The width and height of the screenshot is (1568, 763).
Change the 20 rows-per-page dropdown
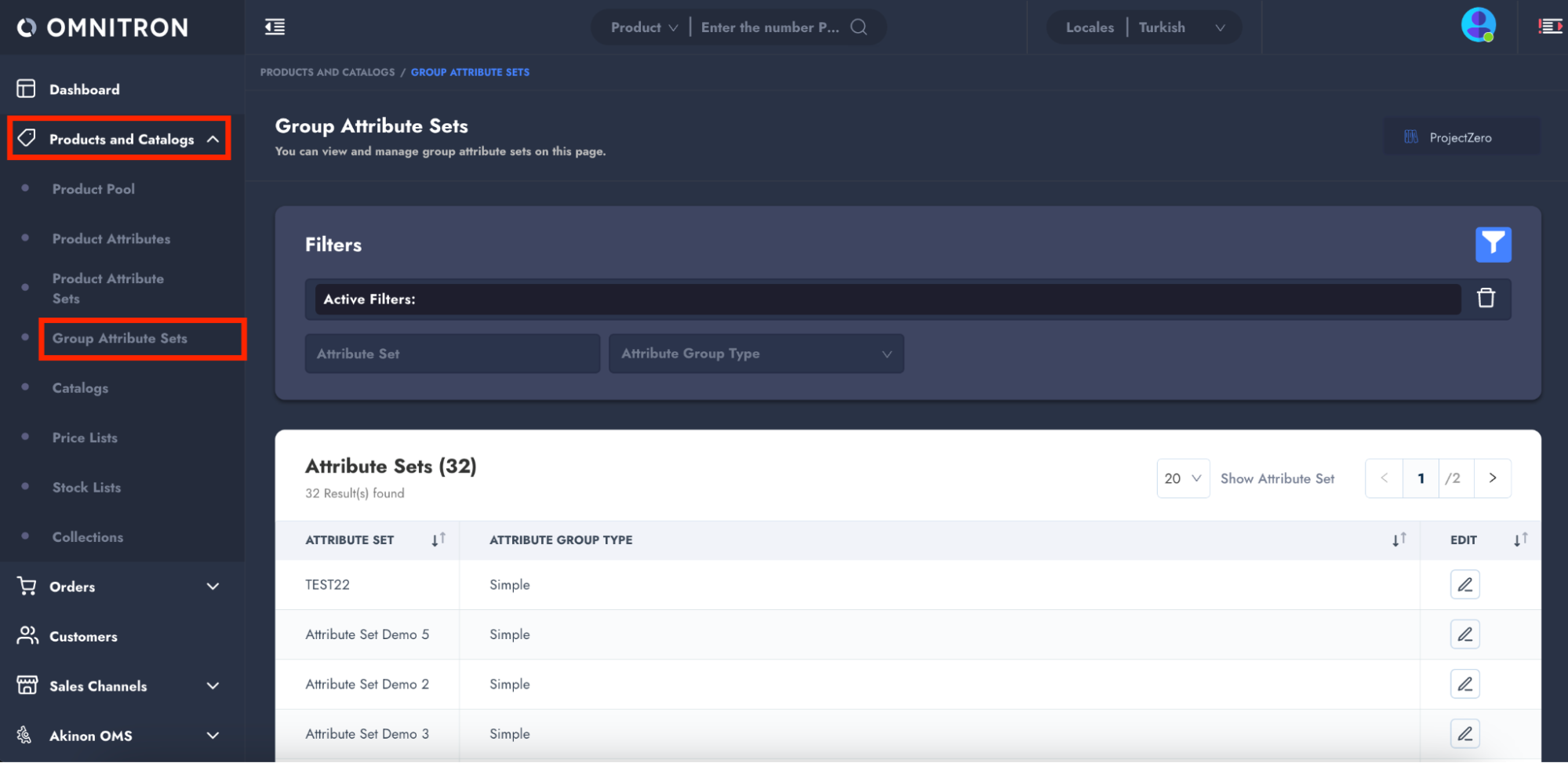(1182, 478)
